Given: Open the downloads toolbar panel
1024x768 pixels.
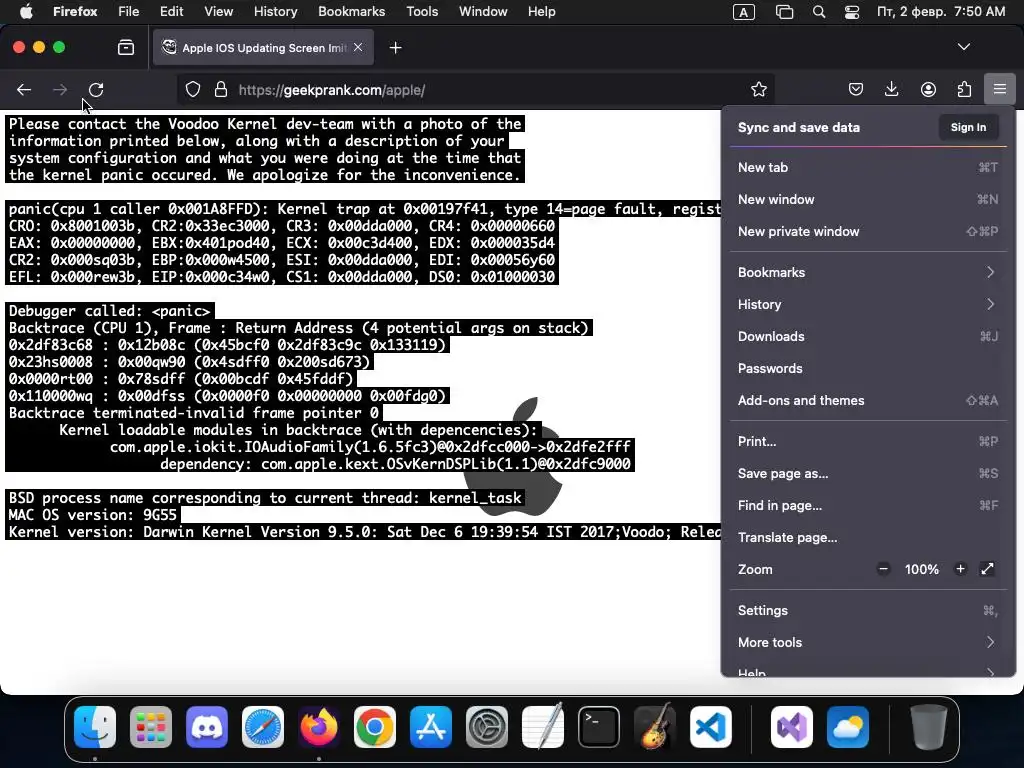Looking at the screenshot, I should (x=891, y=89).
